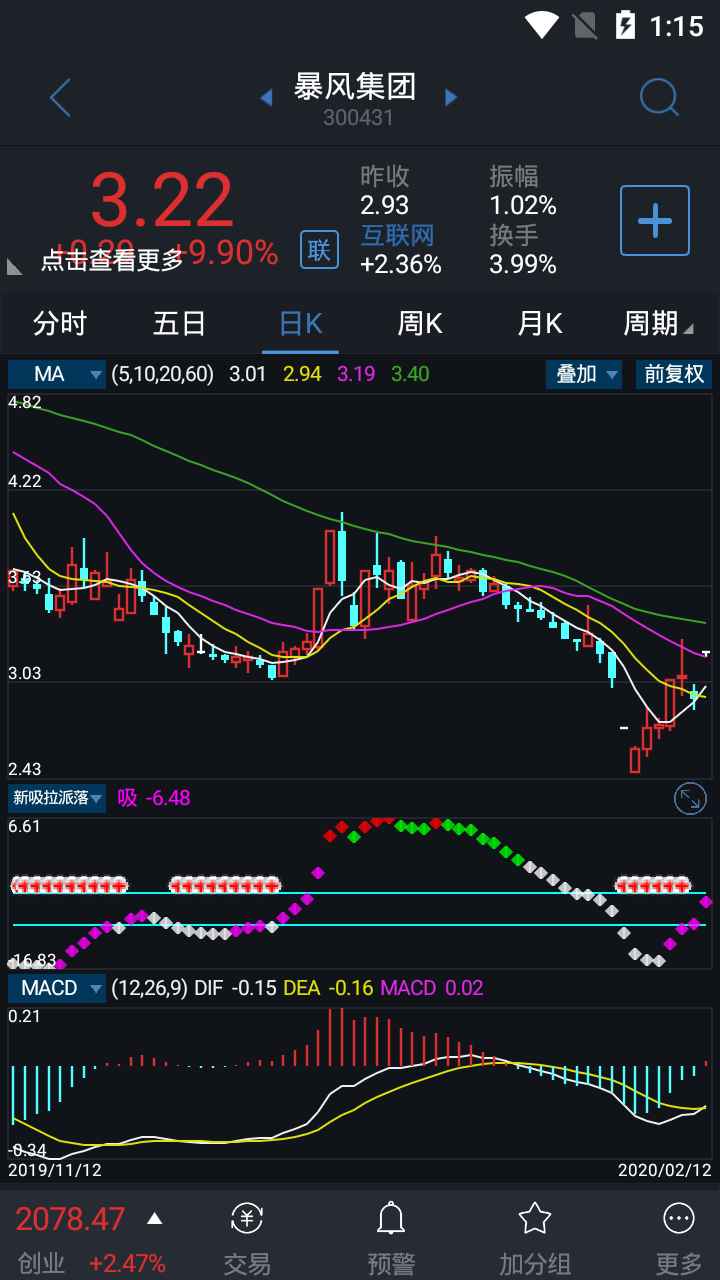Select the 五日 five-day tab

tap(180, 323)
